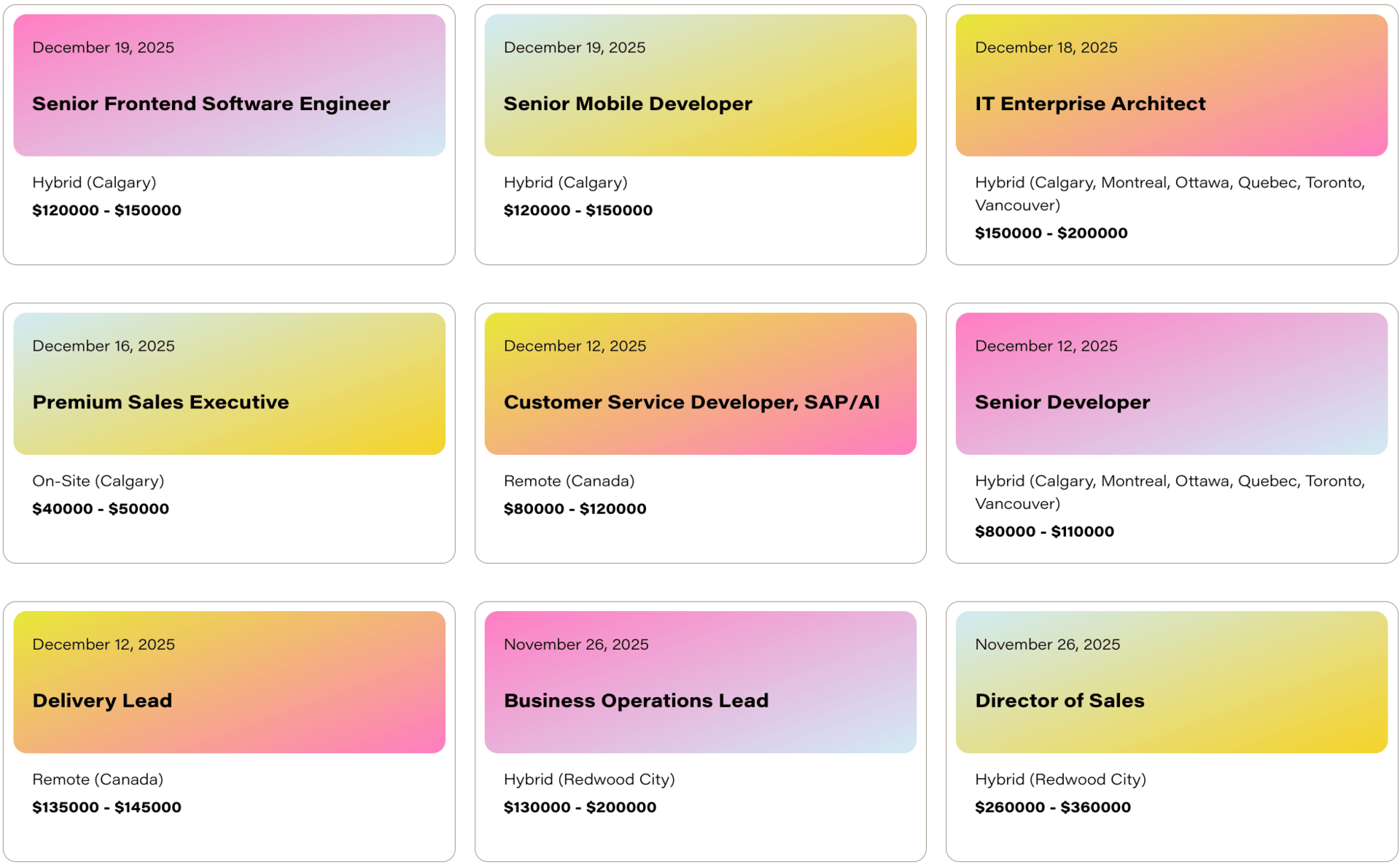Open Senior Frontend Software Engineer job
Screen dimensions: 1400x867
[211, 104]
